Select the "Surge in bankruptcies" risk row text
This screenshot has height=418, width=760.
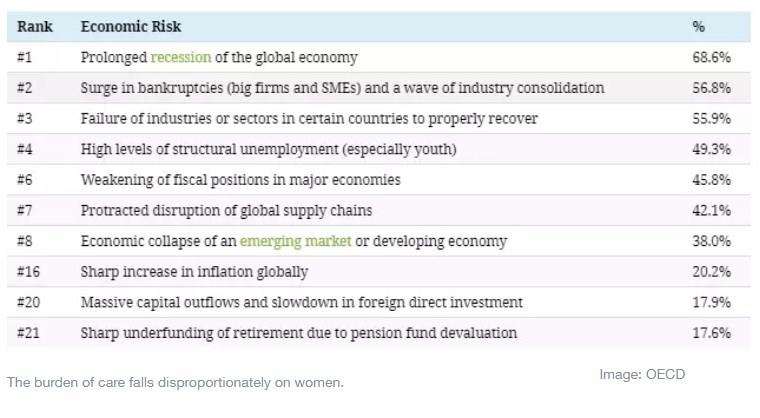[342, 88]
